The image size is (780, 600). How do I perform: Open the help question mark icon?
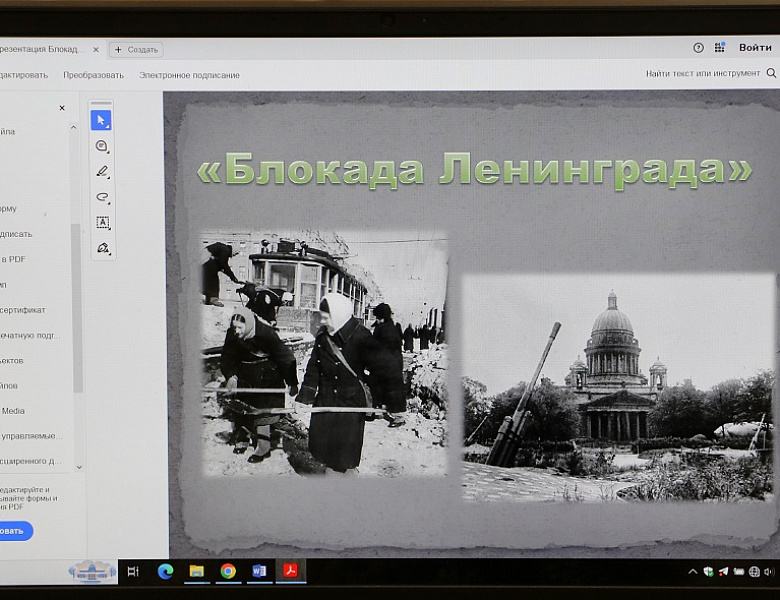(x=698, y=48)
